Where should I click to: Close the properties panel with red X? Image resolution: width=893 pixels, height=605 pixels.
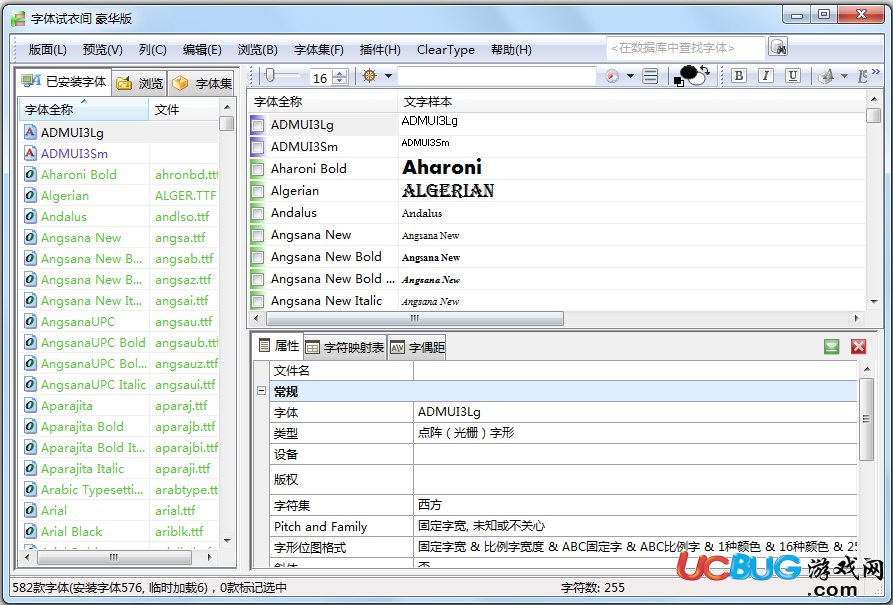[x=858, y=346]
